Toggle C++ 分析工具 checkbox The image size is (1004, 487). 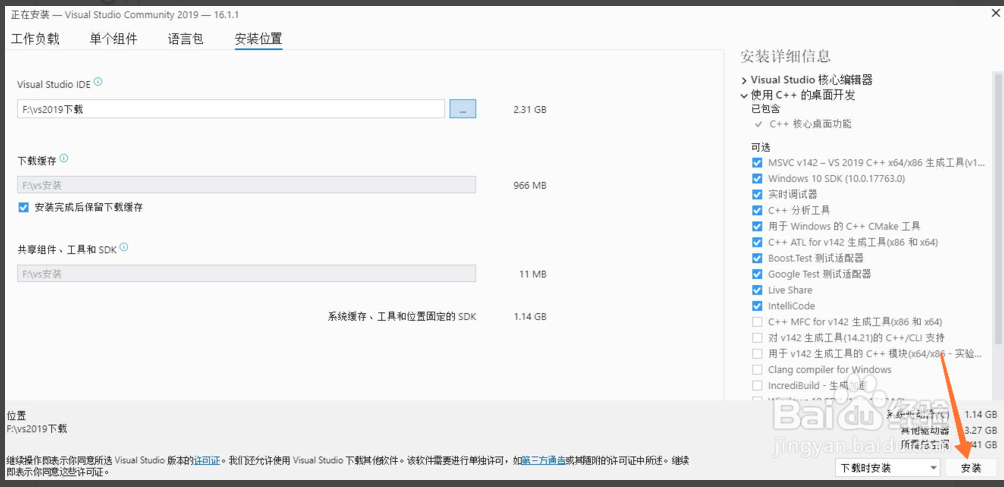point(757,210)
